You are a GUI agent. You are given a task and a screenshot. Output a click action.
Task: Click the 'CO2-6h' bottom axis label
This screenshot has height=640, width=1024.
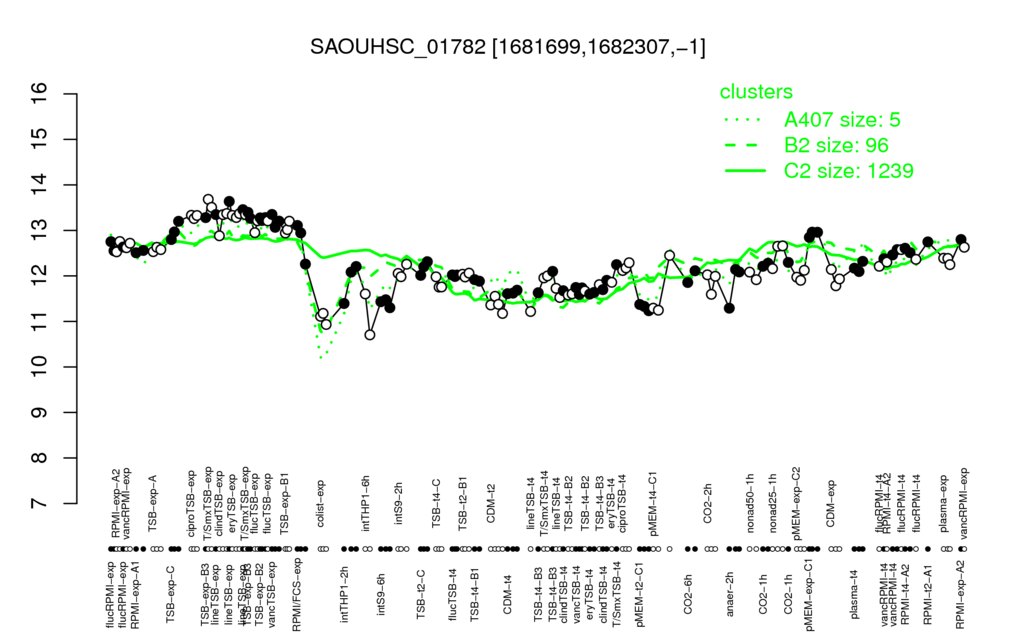[688, 594]
